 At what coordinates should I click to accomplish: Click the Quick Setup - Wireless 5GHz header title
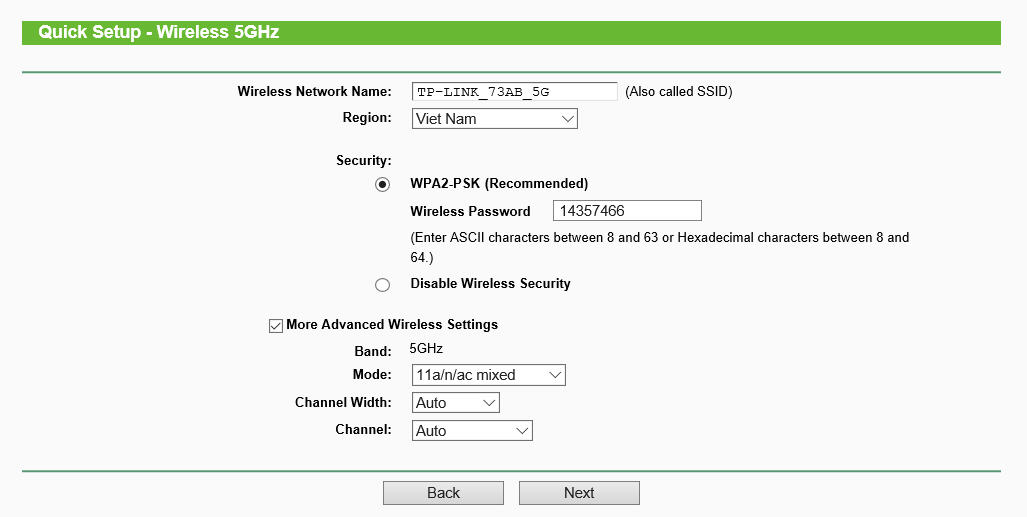coord(159,32)
